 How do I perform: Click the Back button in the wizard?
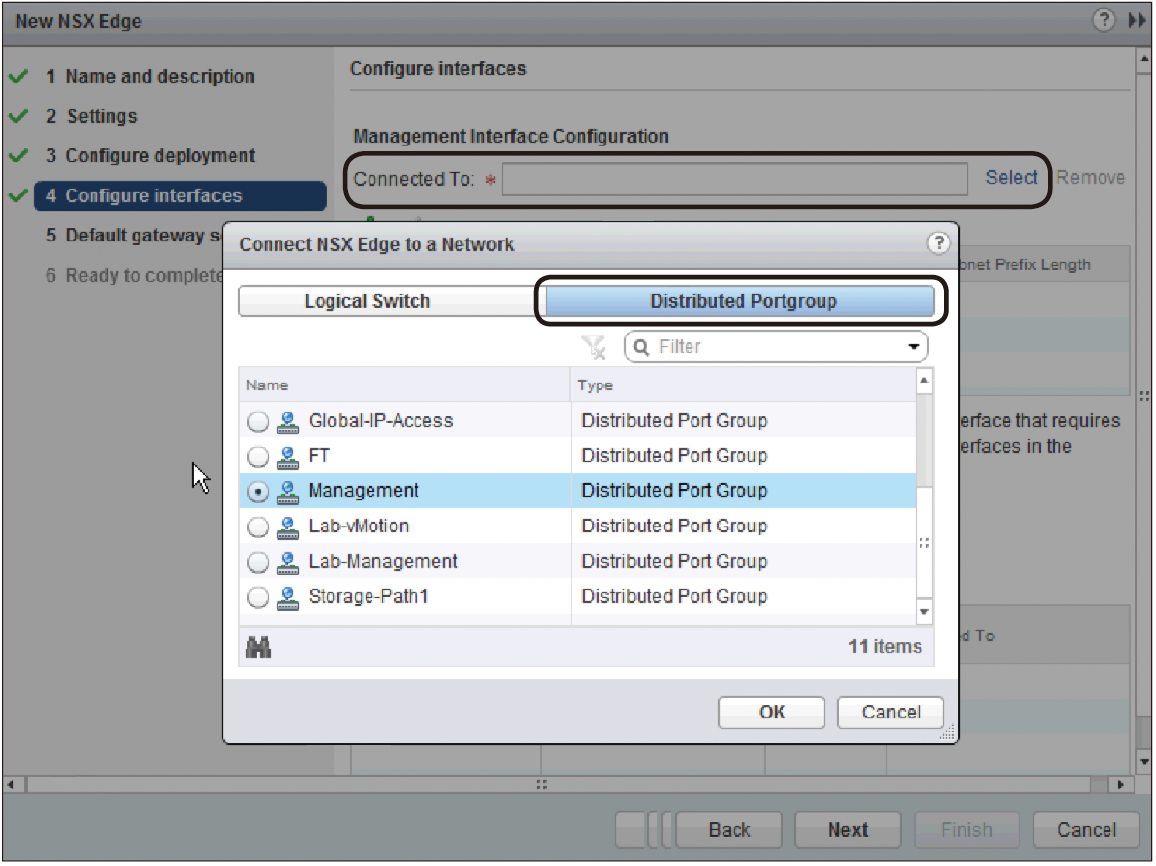[729, 831]
